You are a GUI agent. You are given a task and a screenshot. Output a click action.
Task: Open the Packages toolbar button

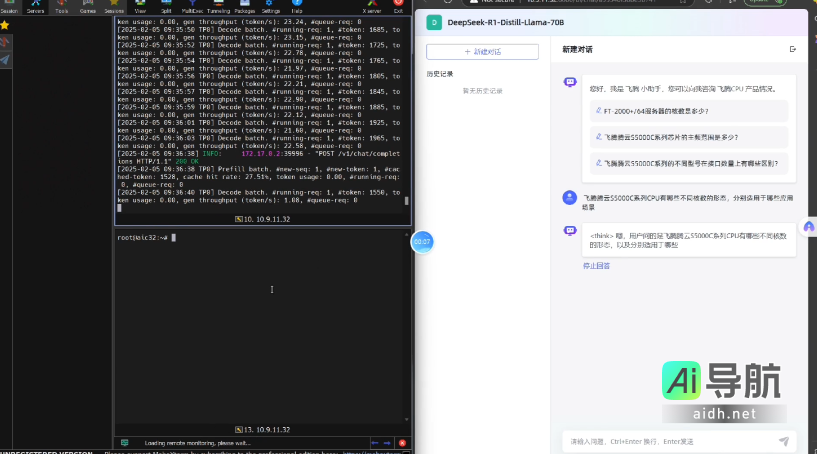point(244,6)
